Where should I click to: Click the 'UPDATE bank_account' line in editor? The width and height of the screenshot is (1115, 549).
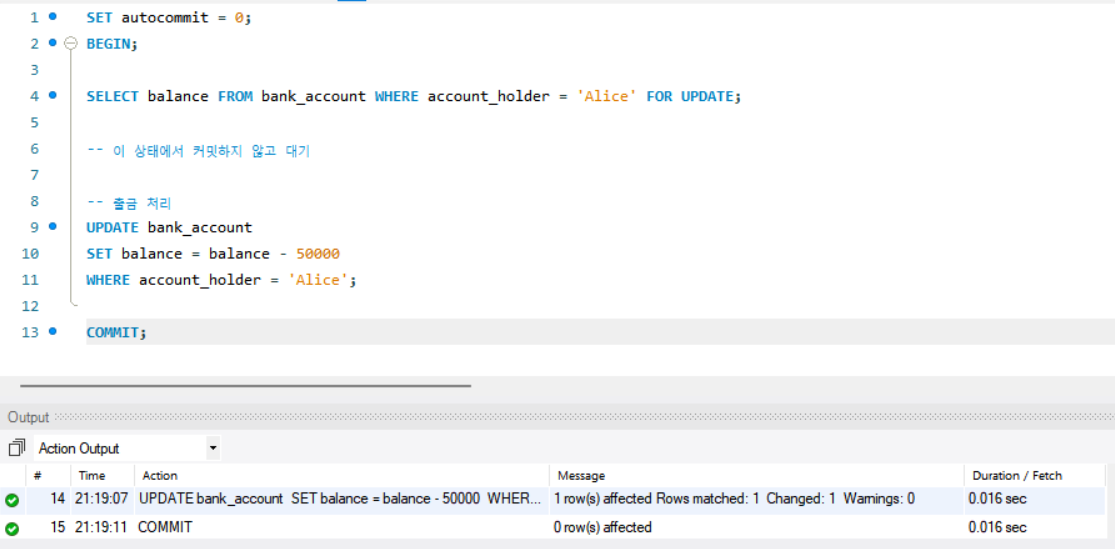click(x=169, y=228)
